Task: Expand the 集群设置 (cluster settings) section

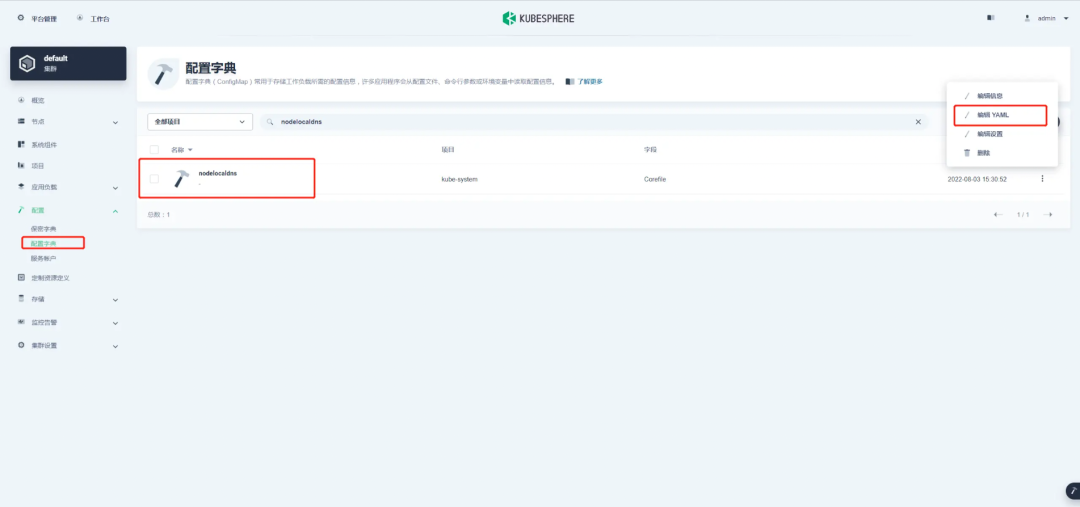Action: 68,345
